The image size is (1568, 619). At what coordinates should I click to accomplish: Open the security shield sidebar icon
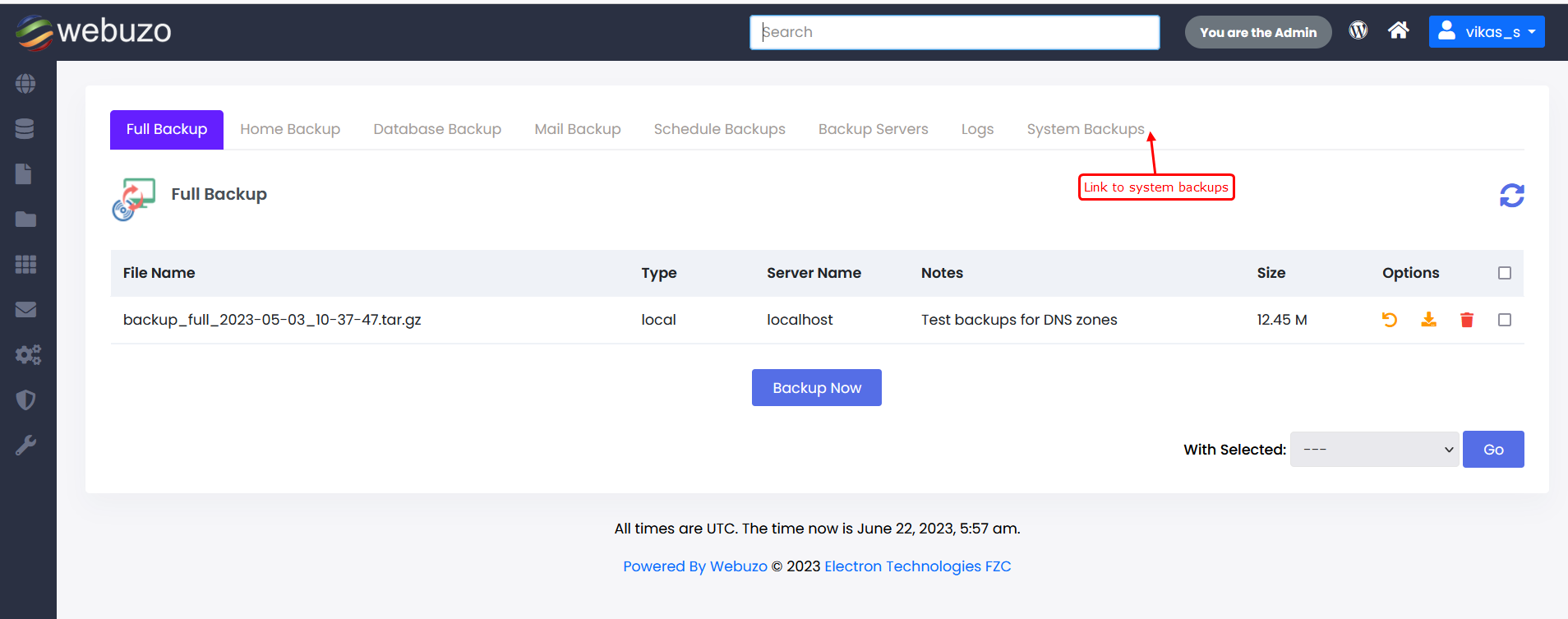click(x=25, y=400)
